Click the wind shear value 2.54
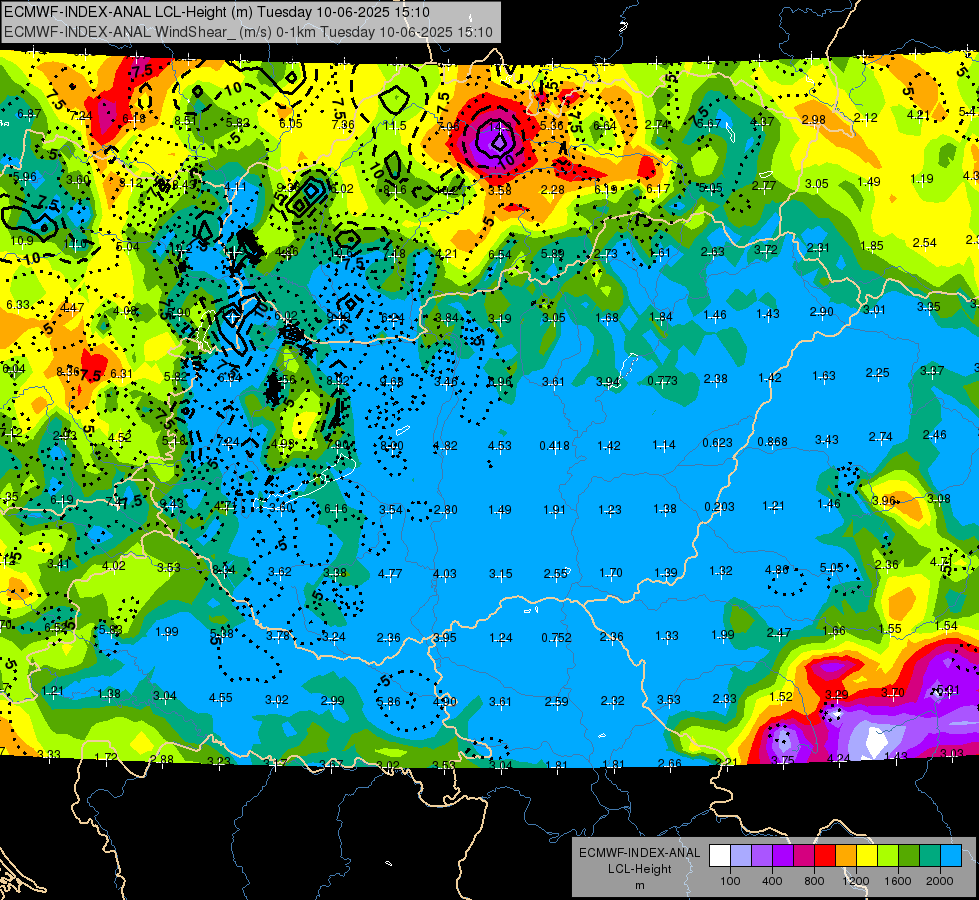 pyautogui.click(x=924, y=242)
